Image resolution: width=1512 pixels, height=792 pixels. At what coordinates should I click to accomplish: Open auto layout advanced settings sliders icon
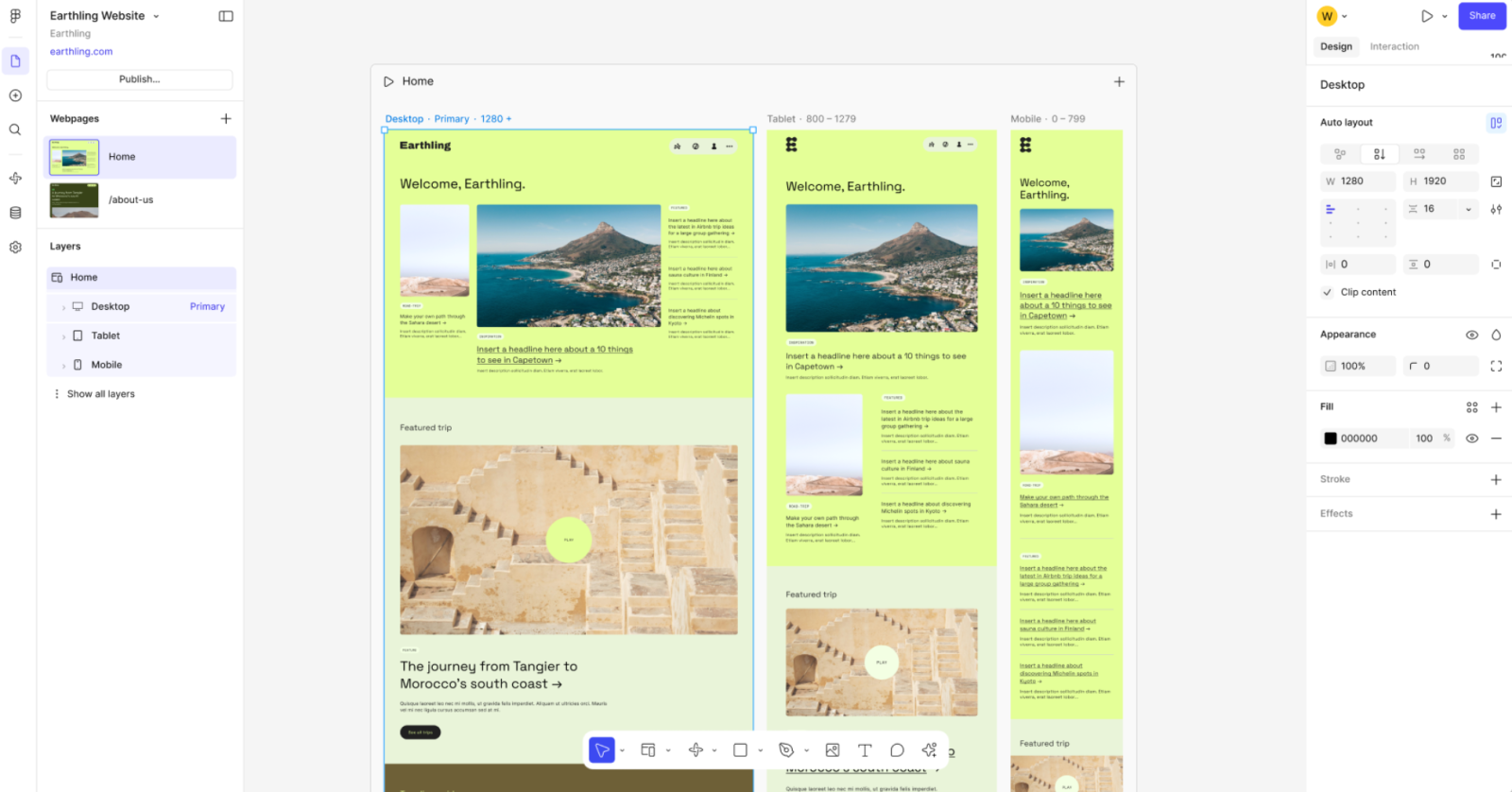(x=1496, y=209)
